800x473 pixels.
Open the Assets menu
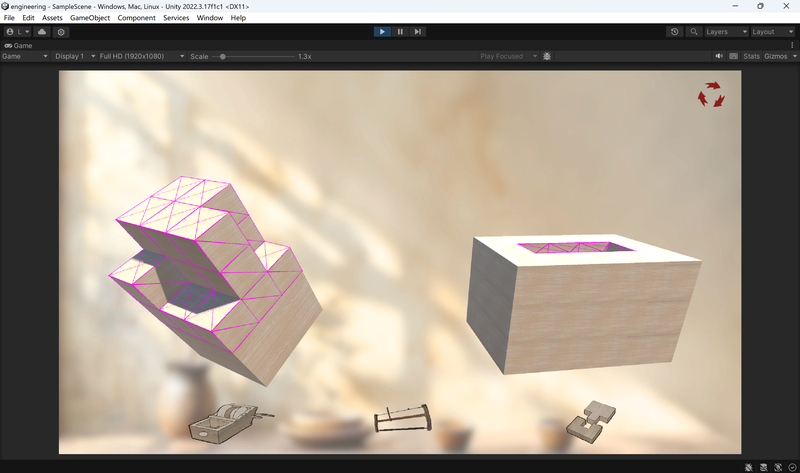[52, 18]
